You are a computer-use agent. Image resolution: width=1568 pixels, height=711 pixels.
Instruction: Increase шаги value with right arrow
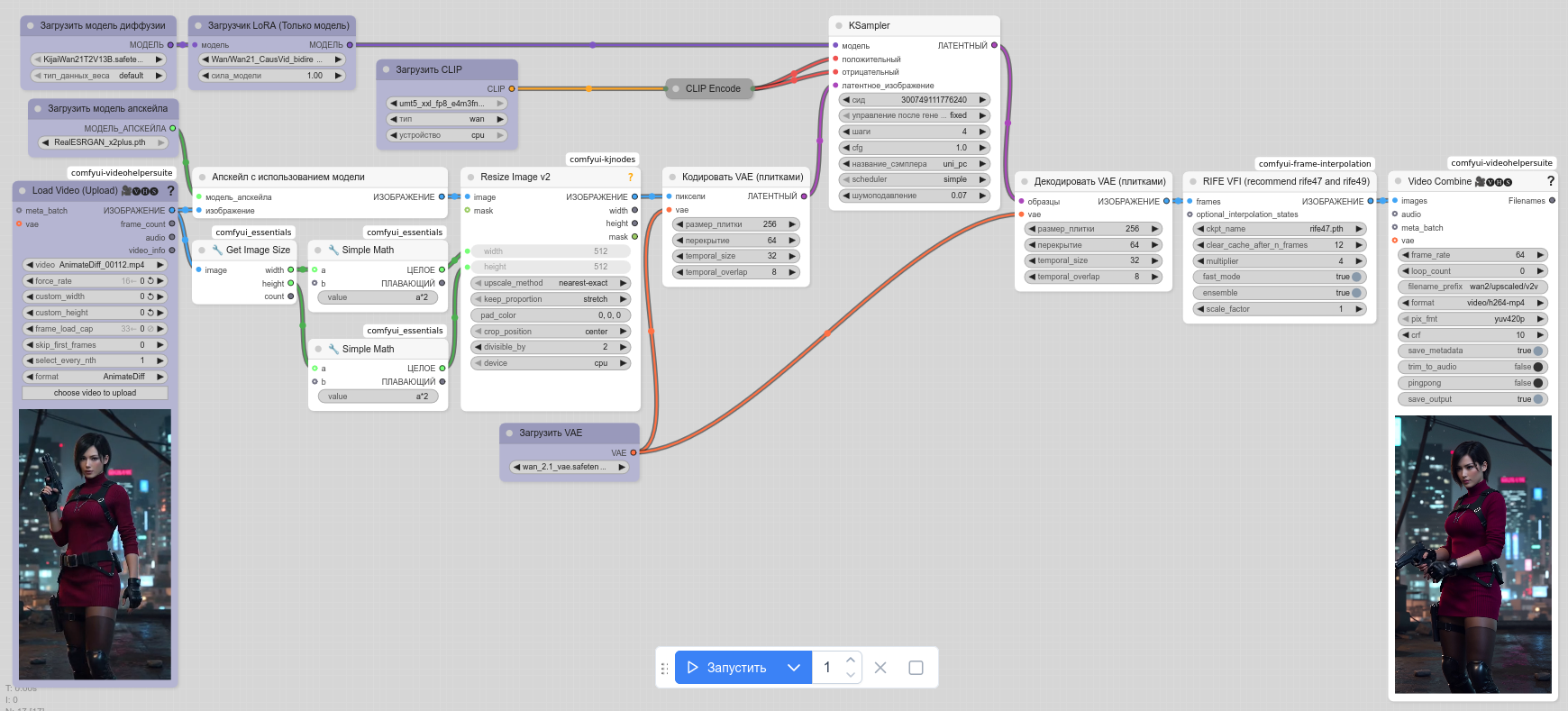point(982,132)
